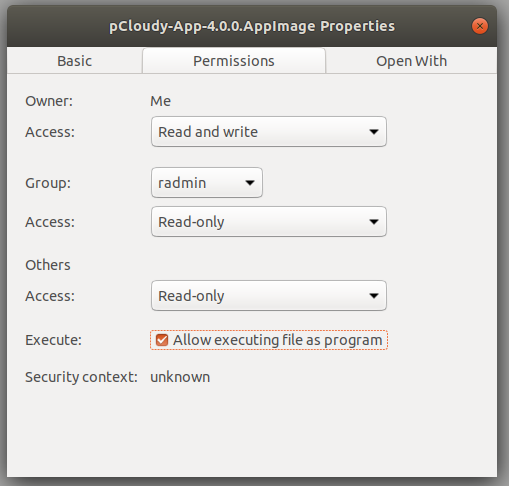Open the owner access 'Read and write' dropdown

tap(269, 132)
